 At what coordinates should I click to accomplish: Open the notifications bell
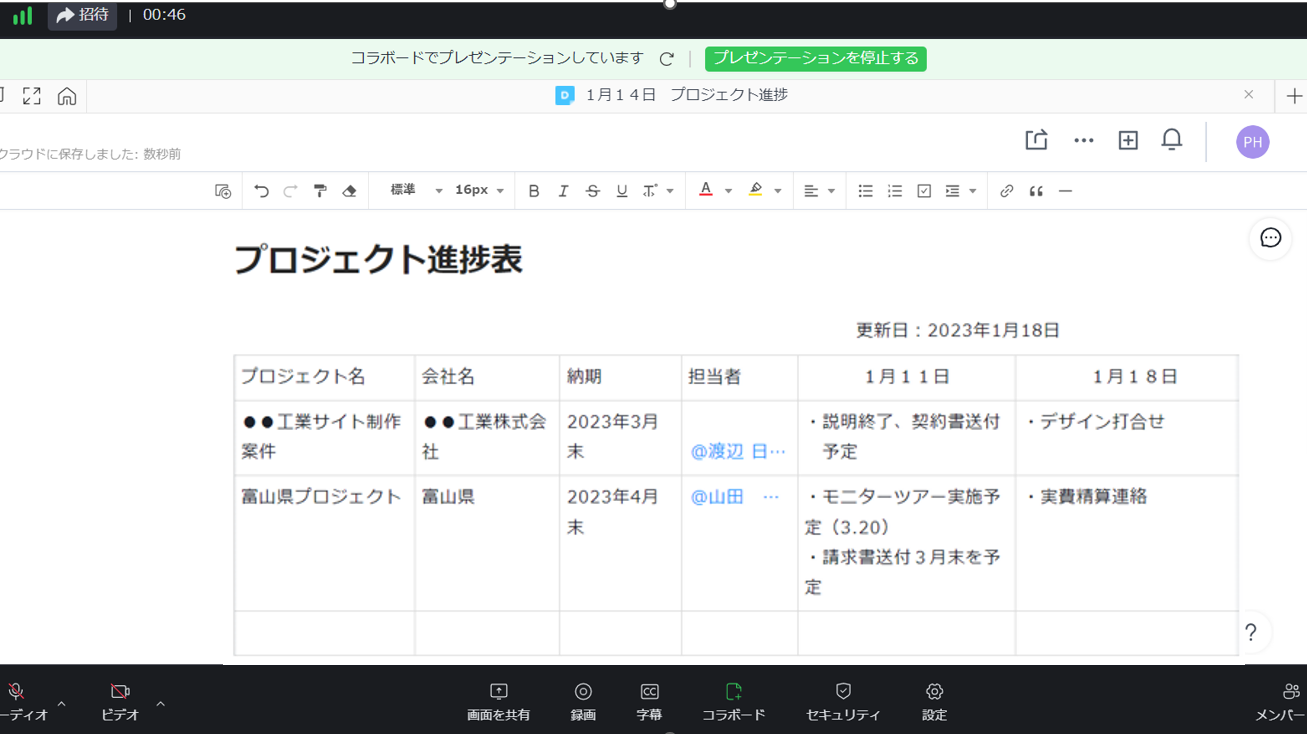(1171, 141)
